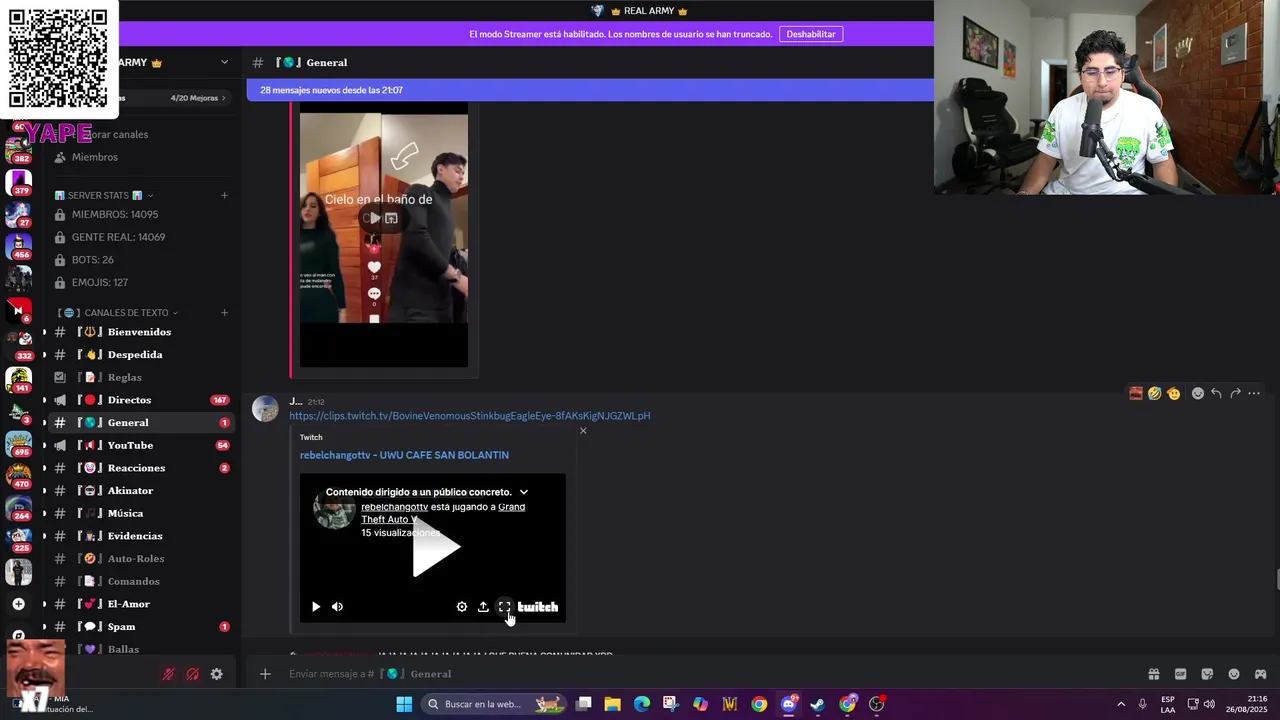This screenshot has width=1280, height=720.
Task: Mute the Twitch clip volume
Action: click(337, 607)
